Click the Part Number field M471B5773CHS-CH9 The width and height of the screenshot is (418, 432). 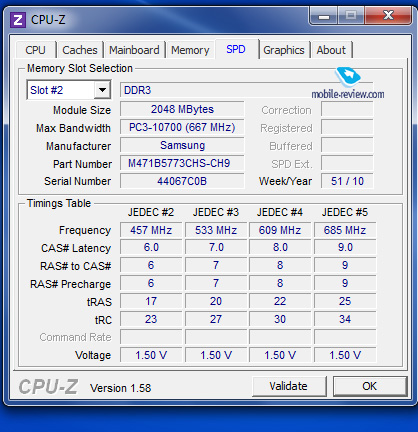click(x=182, y=163)
